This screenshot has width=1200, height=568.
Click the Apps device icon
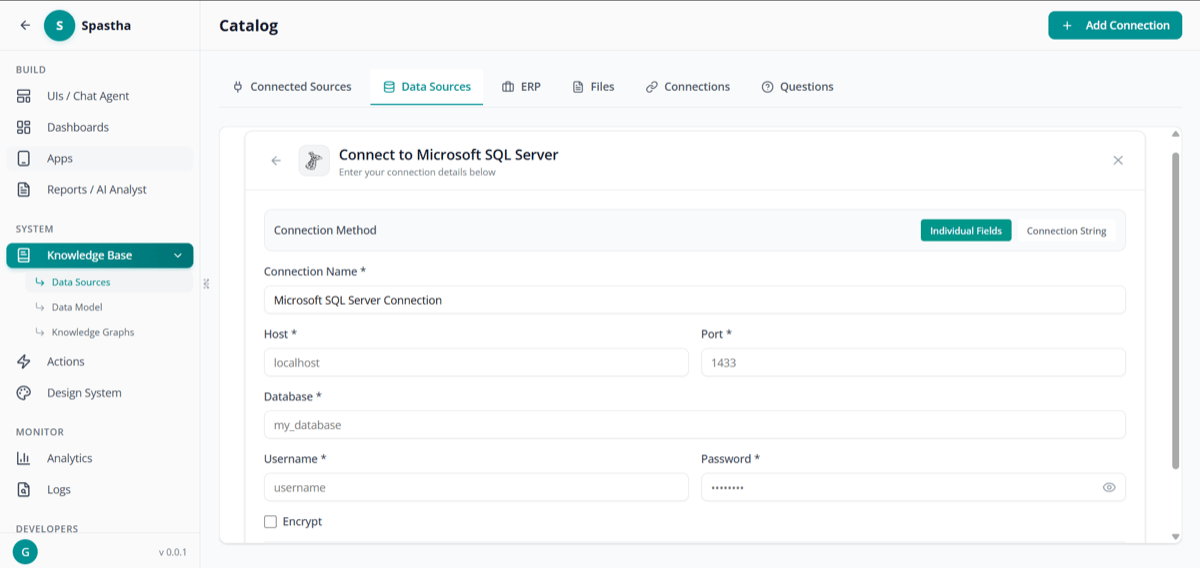[24, 158]
